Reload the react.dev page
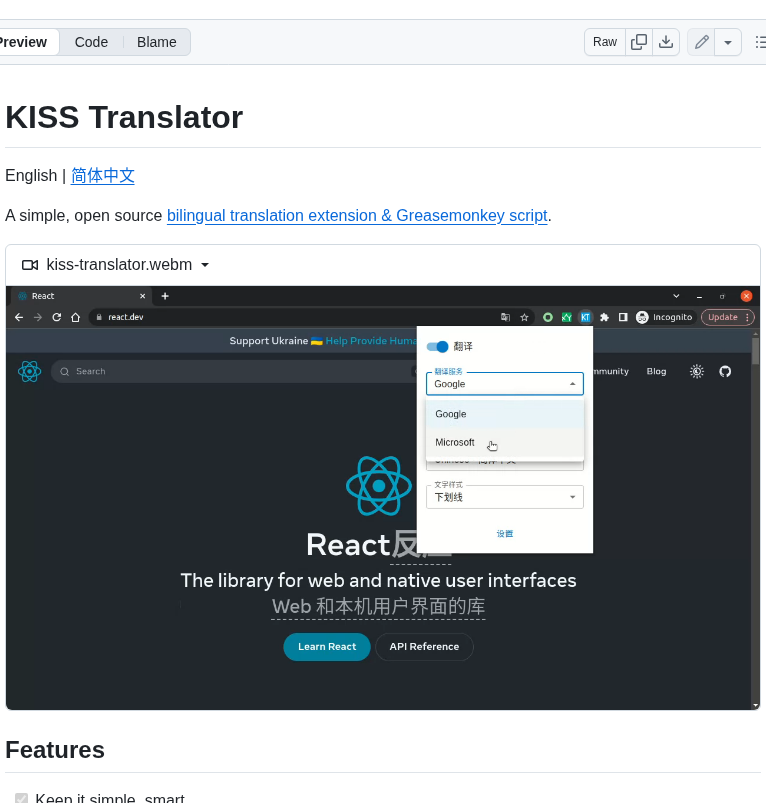766x803 pixels. point(57,318)
